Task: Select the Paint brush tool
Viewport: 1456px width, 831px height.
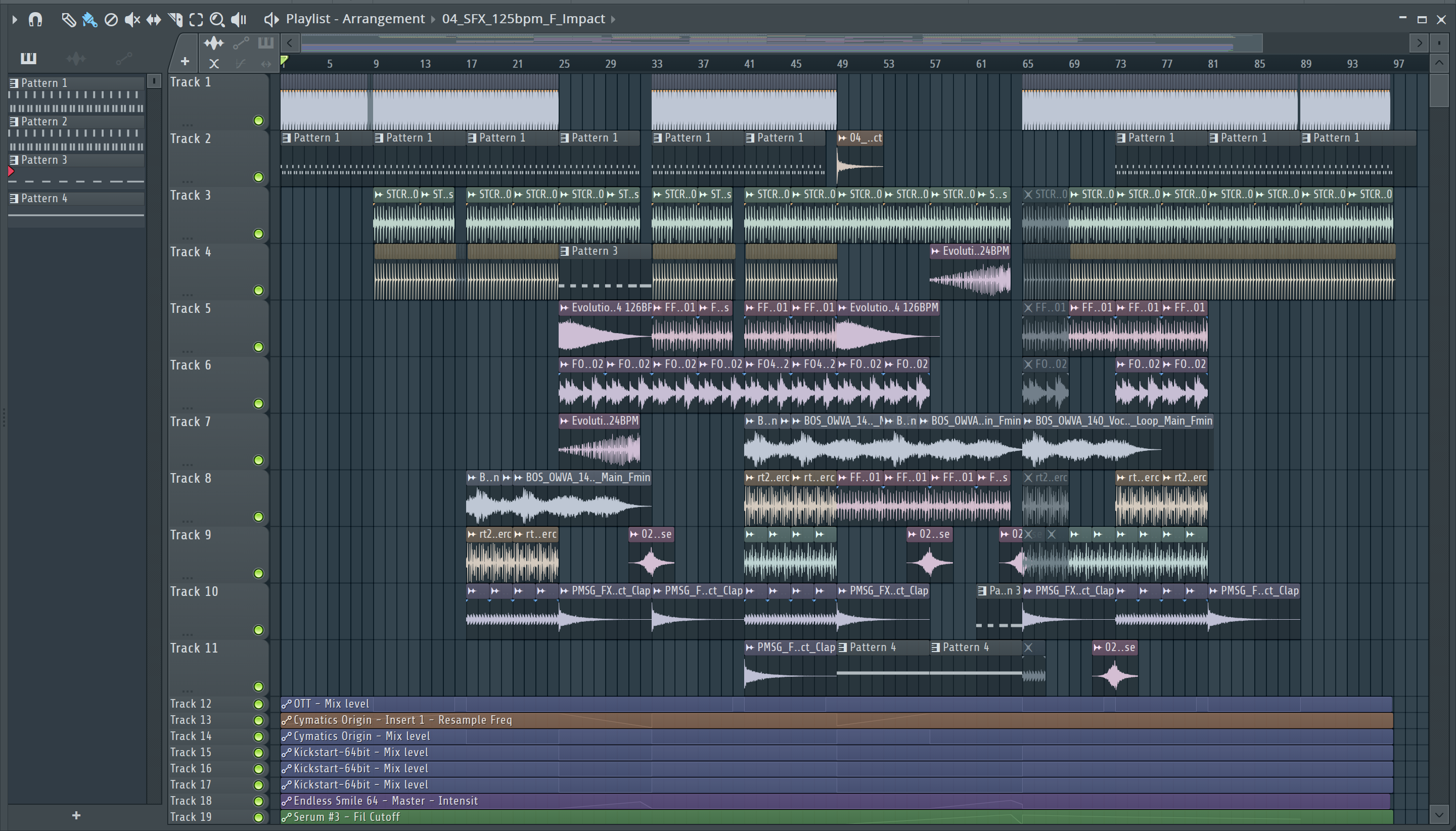Action: [x=89, y=19]
